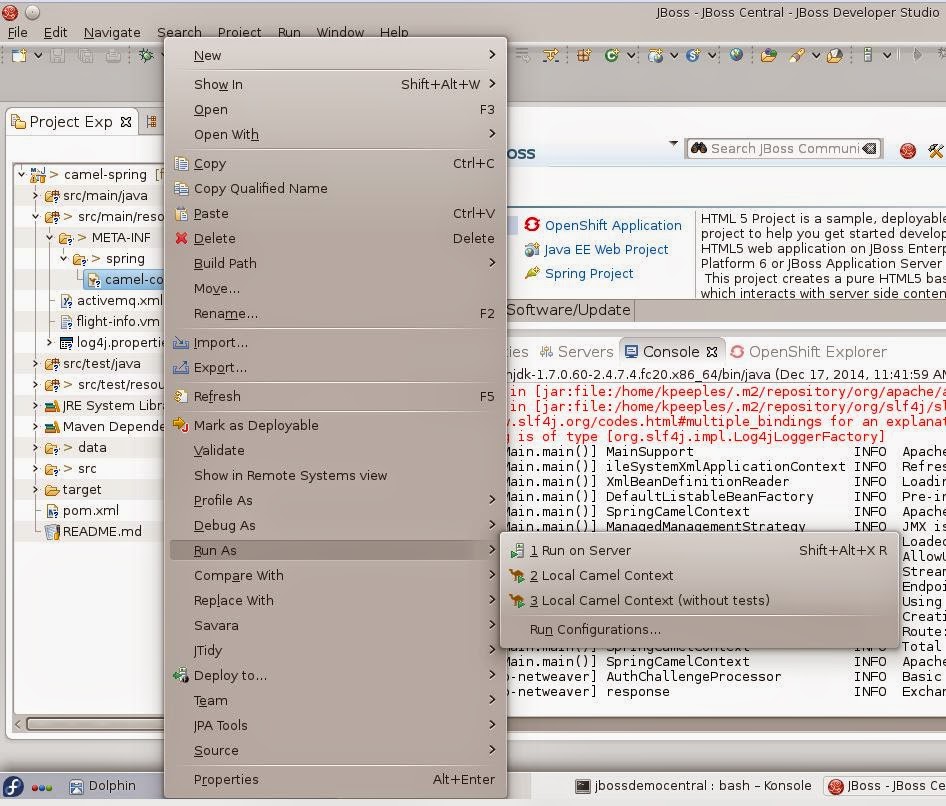Choose Rename... from the menu
This screenshot has width=946, height=806.
point(335,314)
